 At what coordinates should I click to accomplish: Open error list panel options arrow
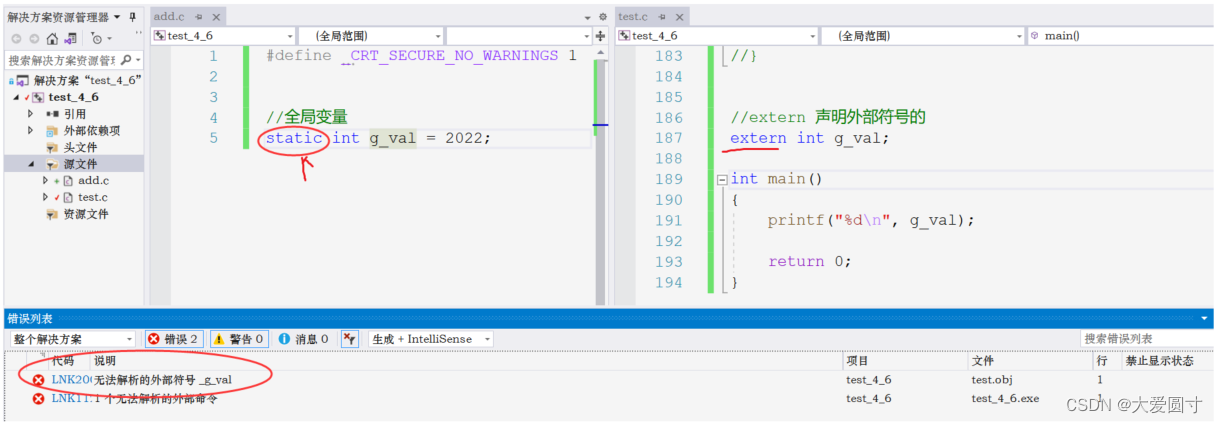point(1205,319)
